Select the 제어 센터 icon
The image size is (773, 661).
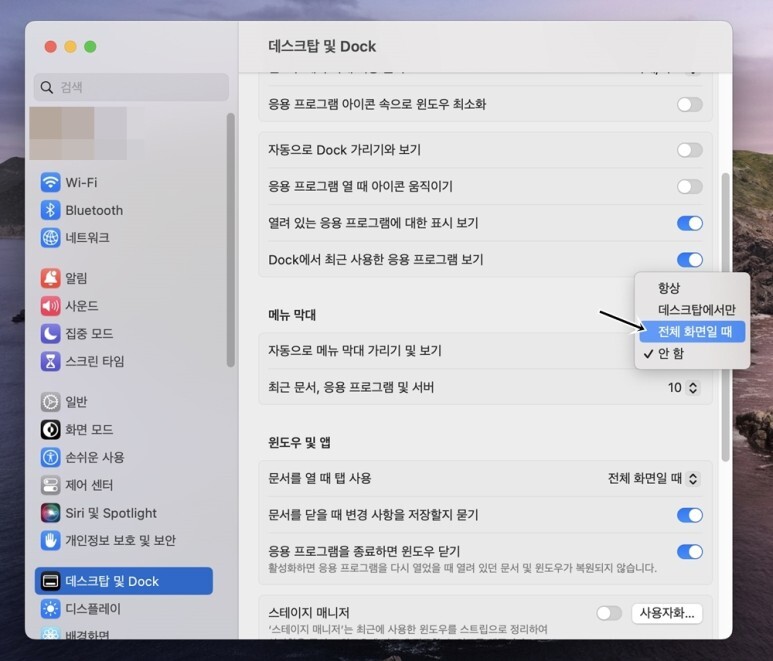[x=50, y=485]
